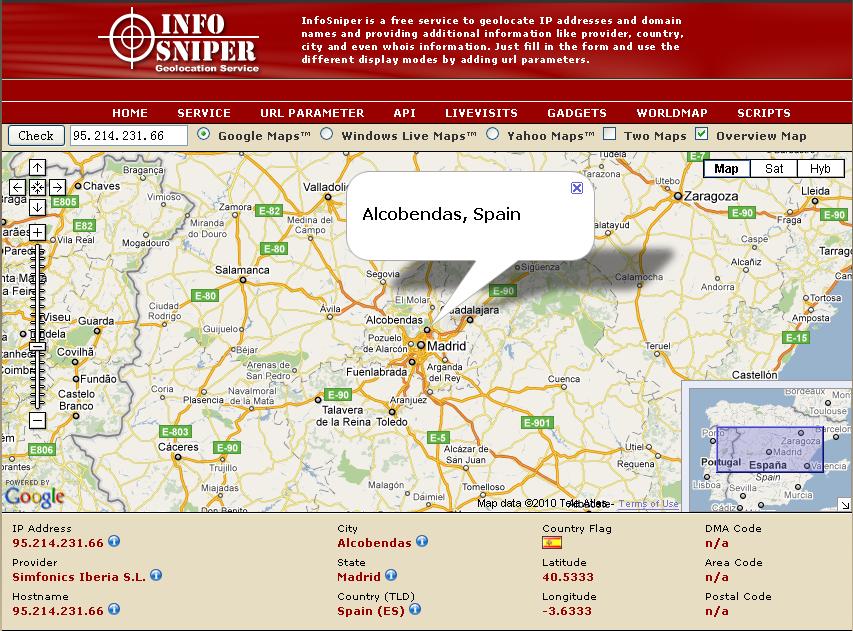Image resolution: width=853 pixels, height=631 pixels.
Task: Click the latitude value 40.5333
Action: click(x=568, y=577)
